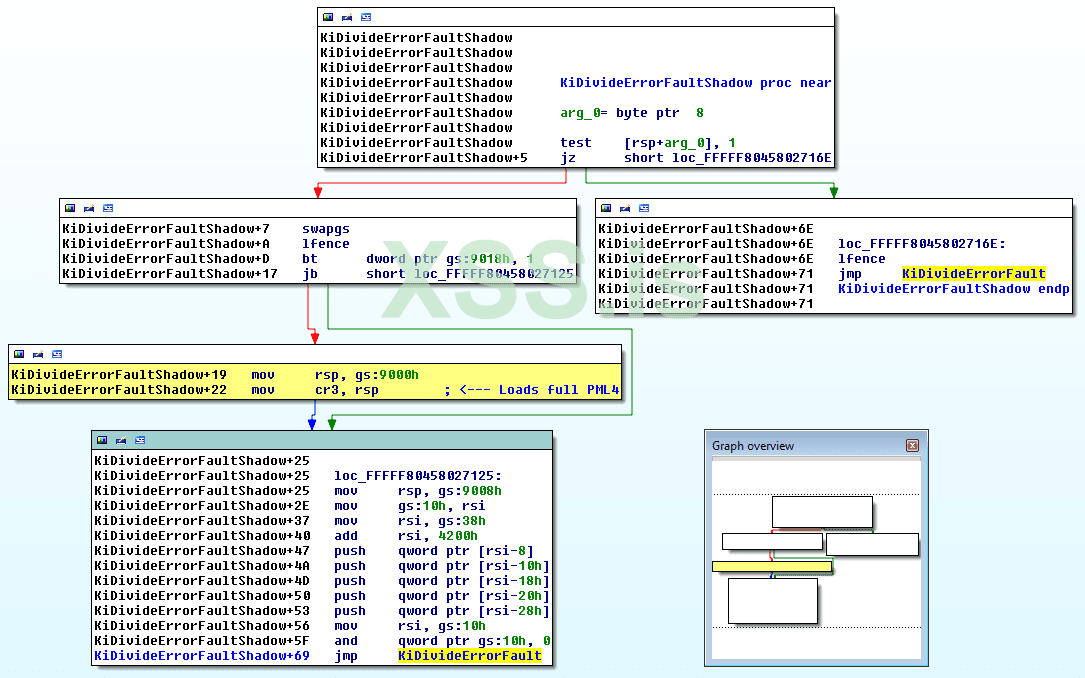Click the 'mov cr3, rsp' instruction
Viewport: 1085px width, 678px height.
tap(315, 390)
